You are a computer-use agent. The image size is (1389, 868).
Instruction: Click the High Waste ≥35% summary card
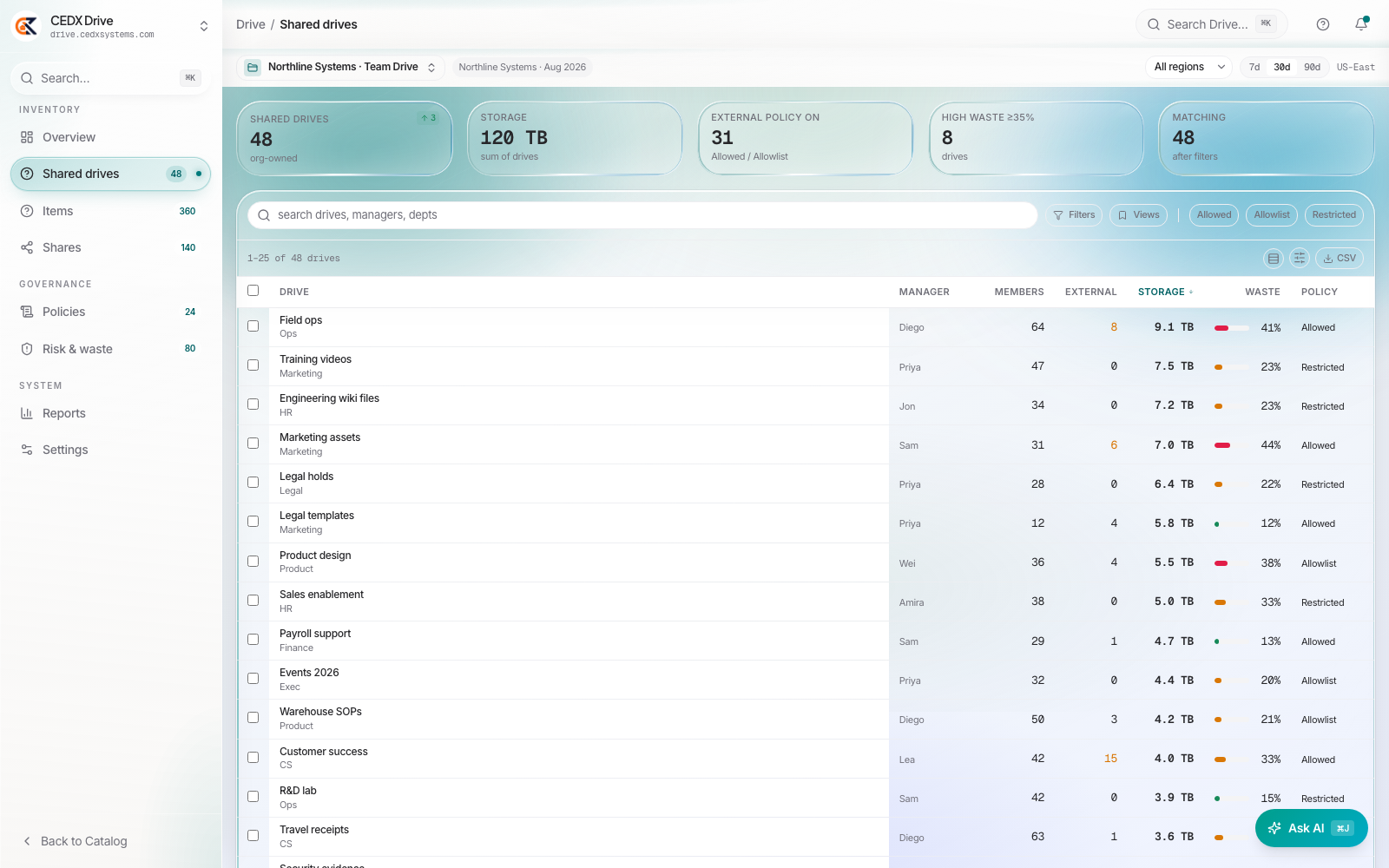click(x=1036, y=139)
